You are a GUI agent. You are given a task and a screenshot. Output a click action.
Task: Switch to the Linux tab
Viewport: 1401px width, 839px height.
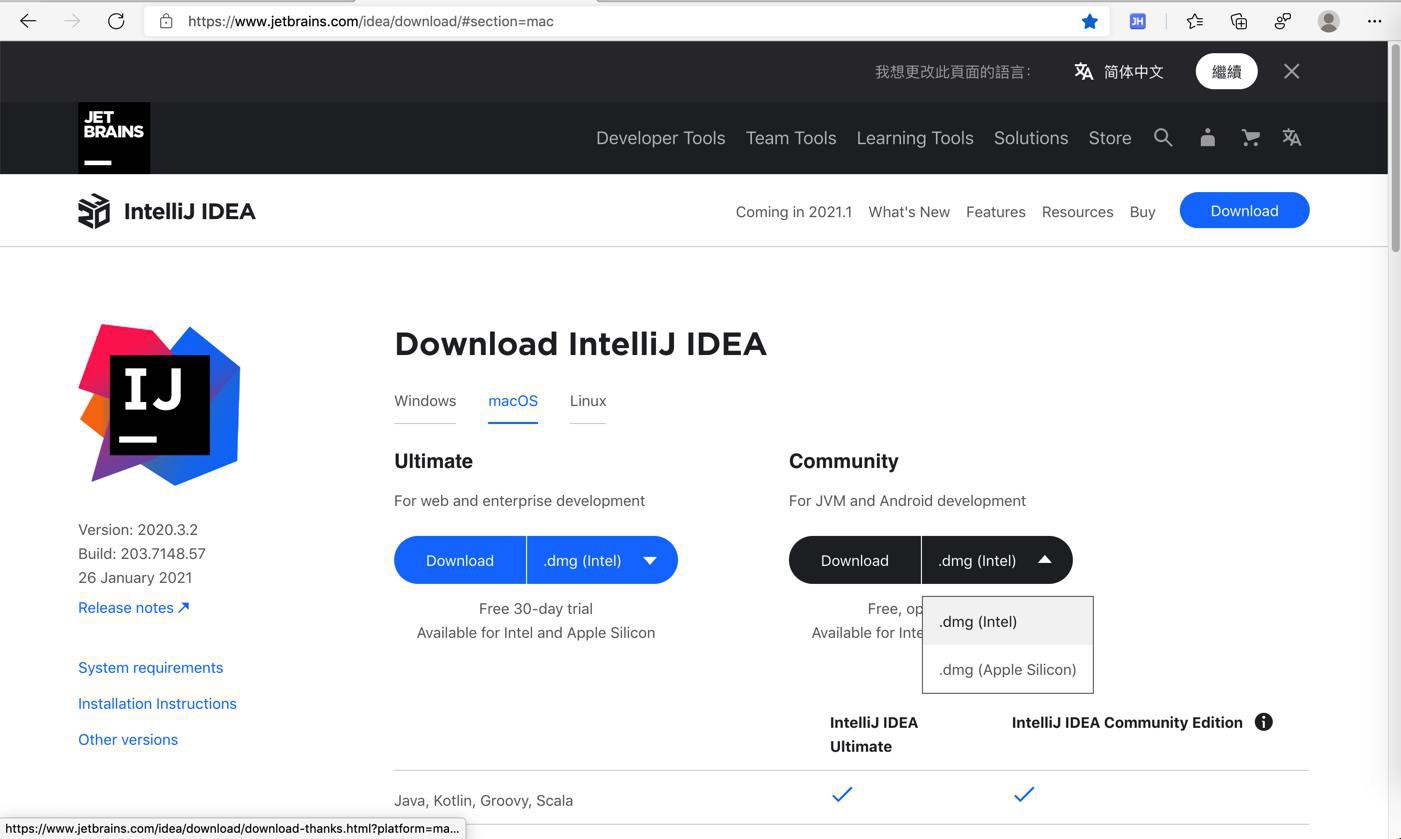588,401
